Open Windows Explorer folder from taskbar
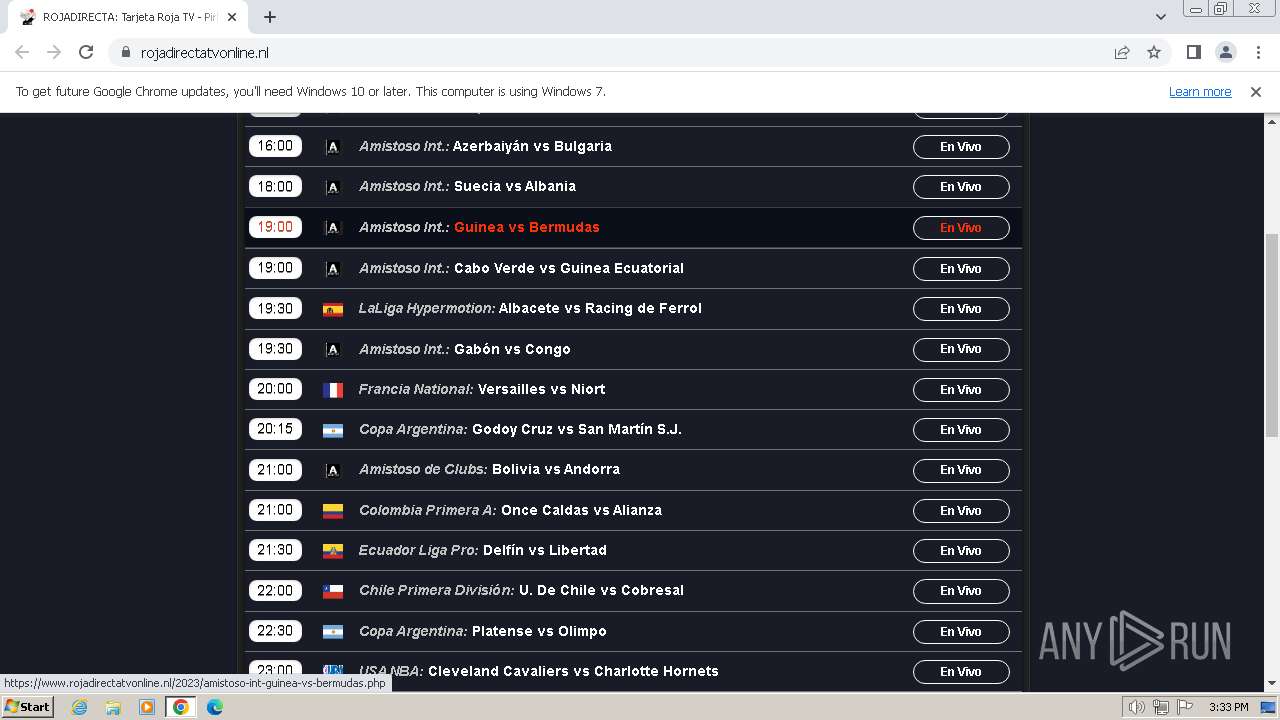This screenshot has width=1280, height=720. pos(113,707)
